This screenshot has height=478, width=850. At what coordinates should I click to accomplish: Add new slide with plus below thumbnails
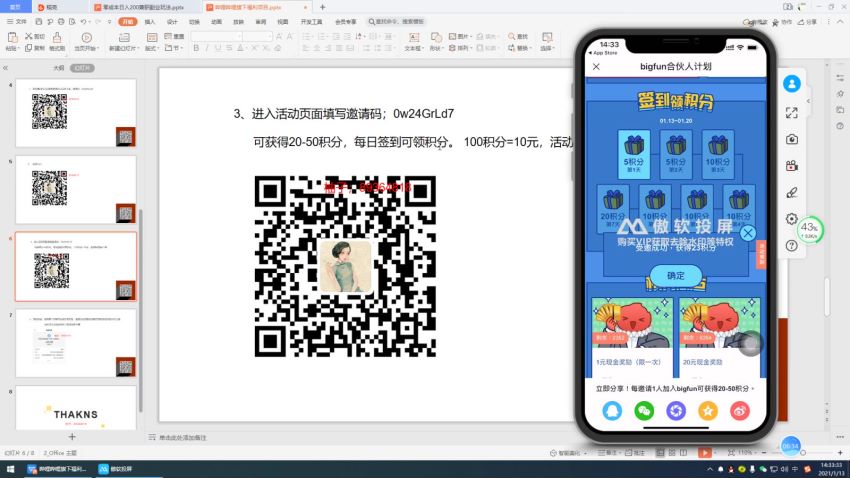tap(72, 436)
